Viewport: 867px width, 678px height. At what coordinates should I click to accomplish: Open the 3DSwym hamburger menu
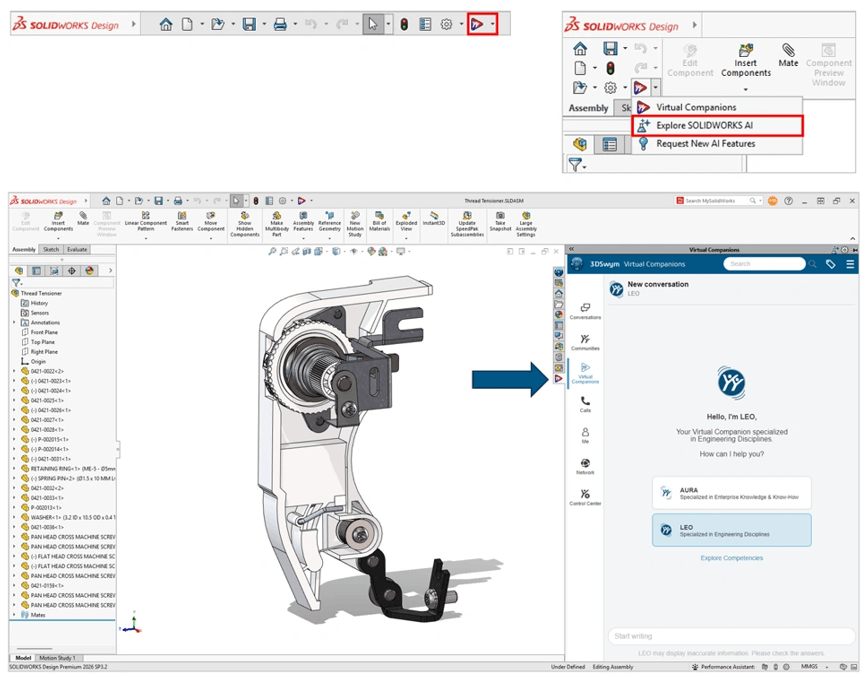pos(850,264)
